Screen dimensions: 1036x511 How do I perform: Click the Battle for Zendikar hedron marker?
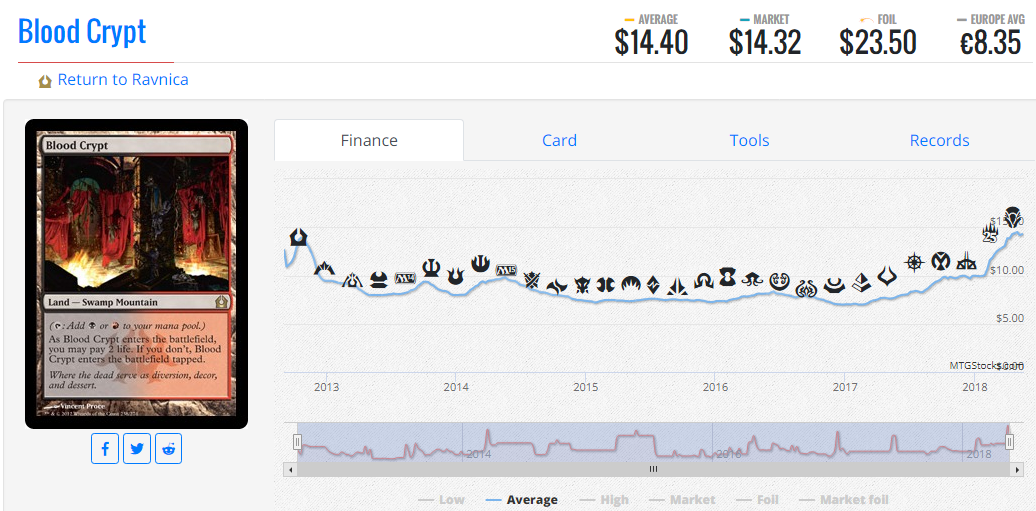[x=653, y=284]
